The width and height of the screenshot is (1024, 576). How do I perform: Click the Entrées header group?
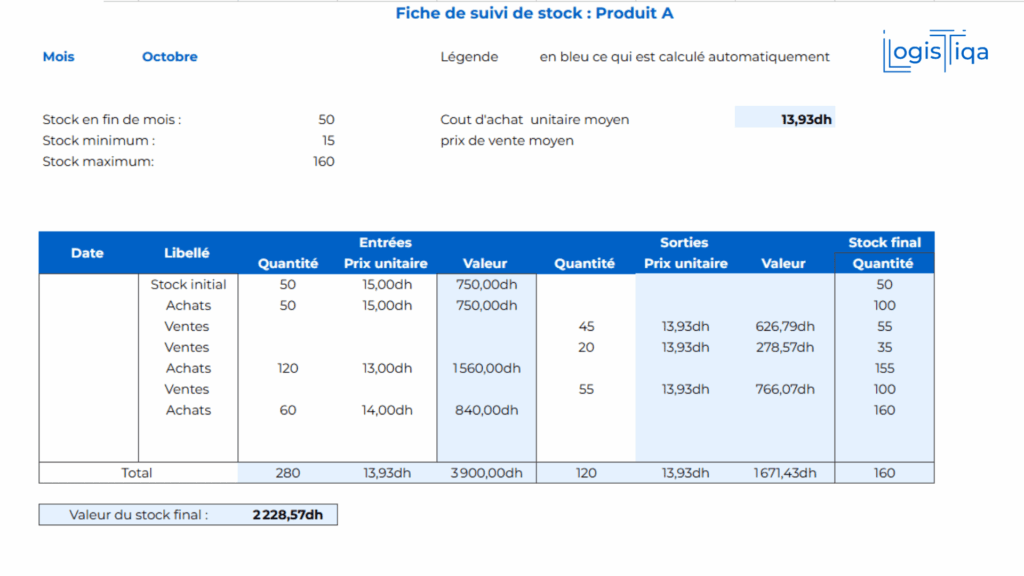tap(385, 242)
